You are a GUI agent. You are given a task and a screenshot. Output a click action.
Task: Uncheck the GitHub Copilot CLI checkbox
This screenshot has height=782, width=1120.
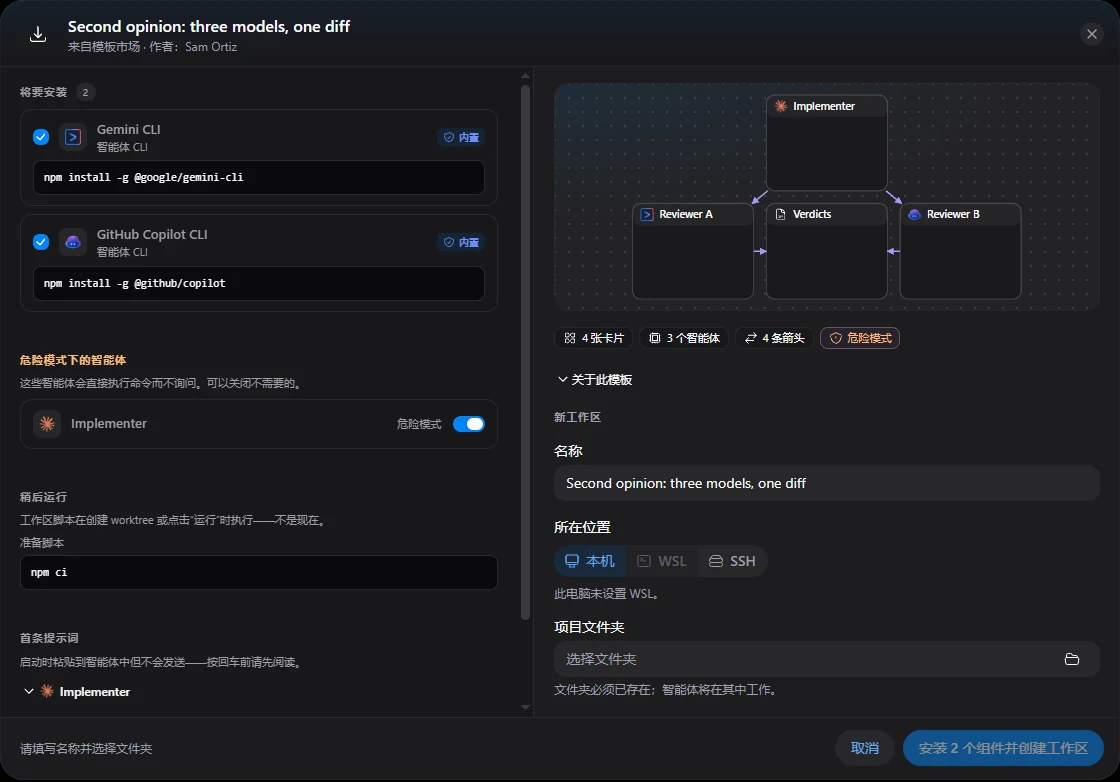(x=41, y=242)
